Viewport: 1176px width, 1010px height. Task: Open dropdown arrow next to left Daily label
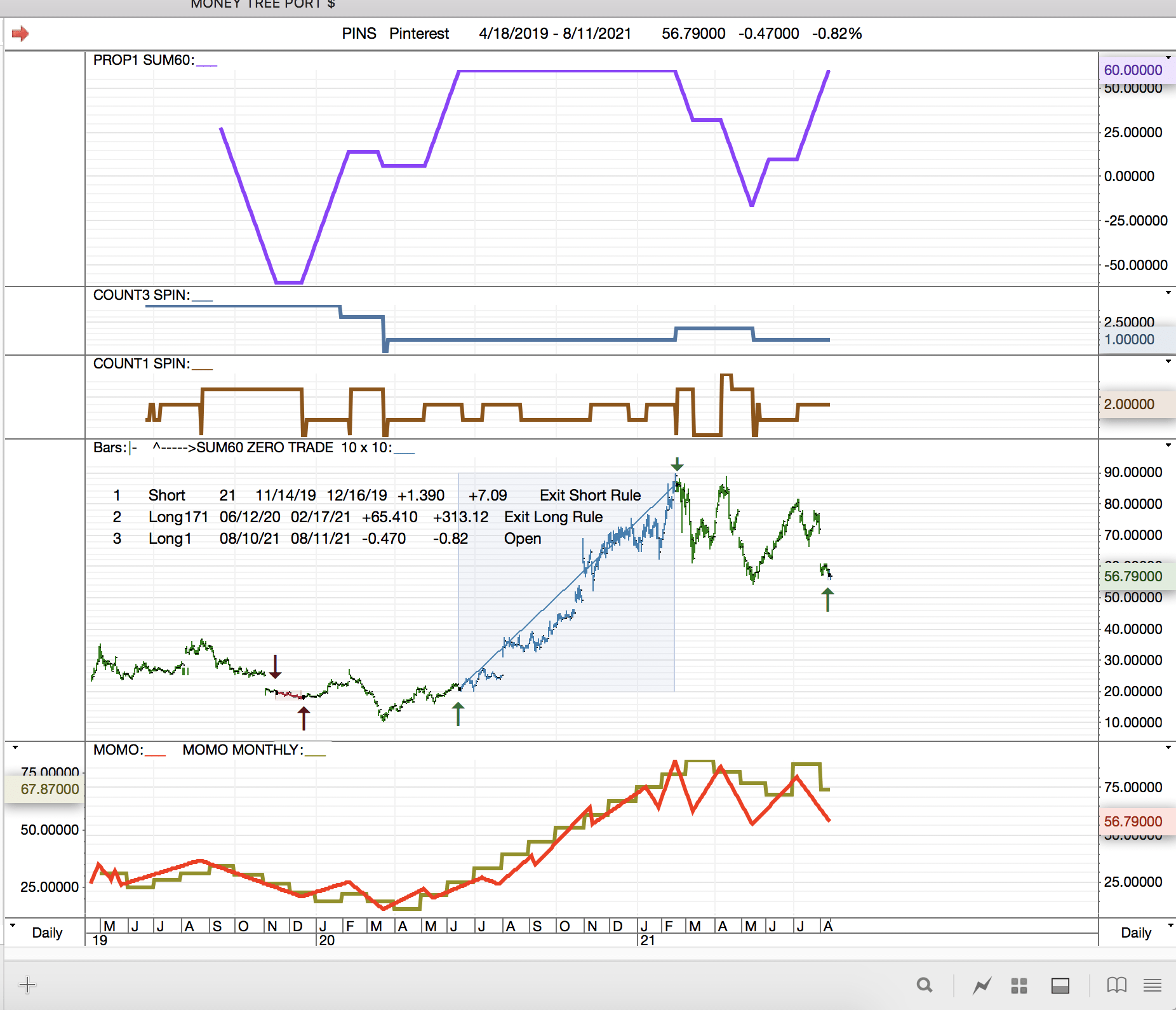click(x=13, y=925)
